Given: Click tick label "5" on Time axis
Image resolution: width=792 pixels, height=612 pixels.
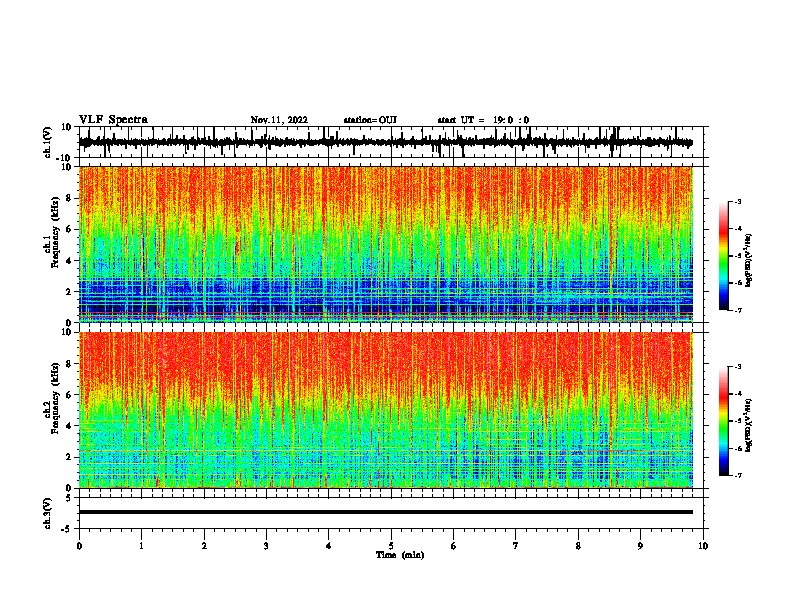Looking at the screenshot, I should coord(391,546).
